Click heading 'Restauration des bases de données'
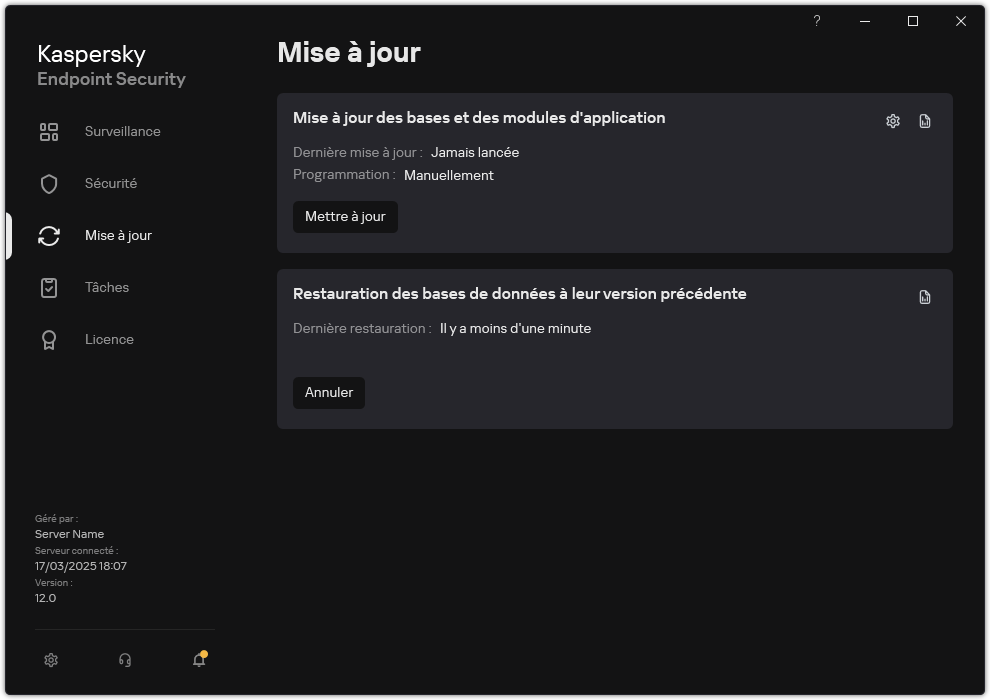The image size is (990, 700). pyautogui.click(x=519, y=294)
